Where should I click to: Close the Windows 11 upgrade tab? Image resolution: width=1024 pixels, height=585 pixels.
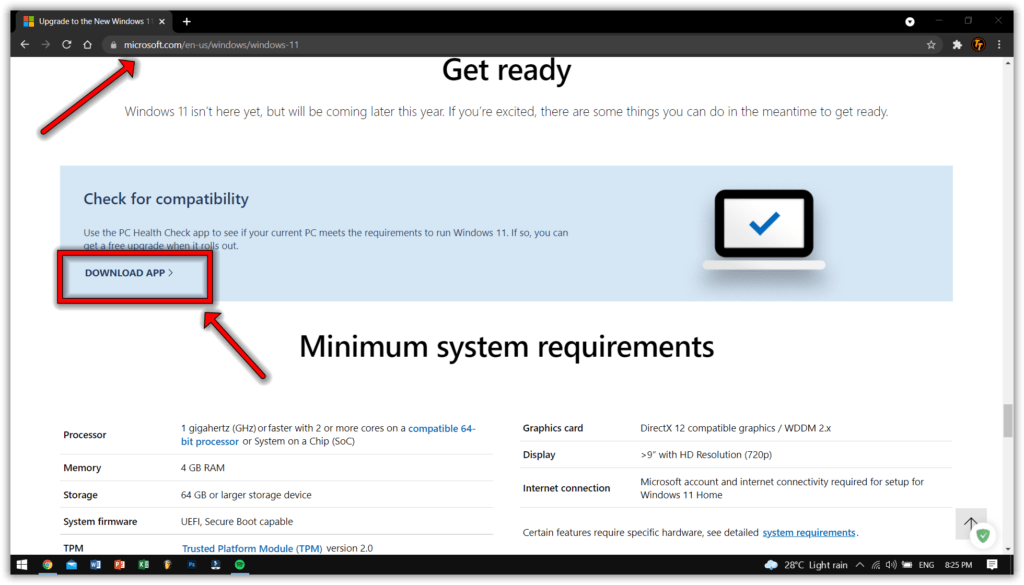[x=162, y=22]
